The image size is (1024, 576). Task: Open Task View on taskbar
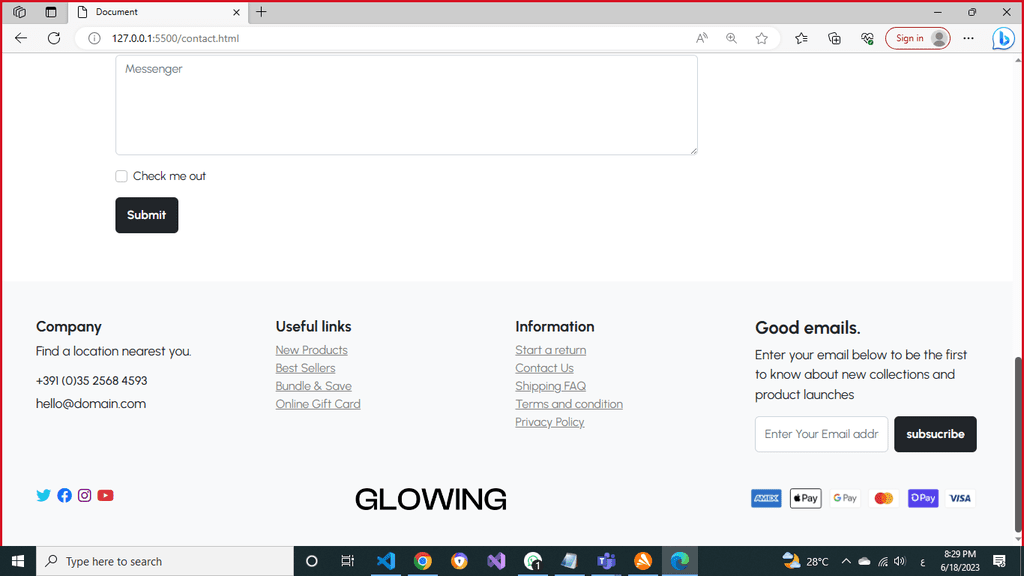click(347, 561)
